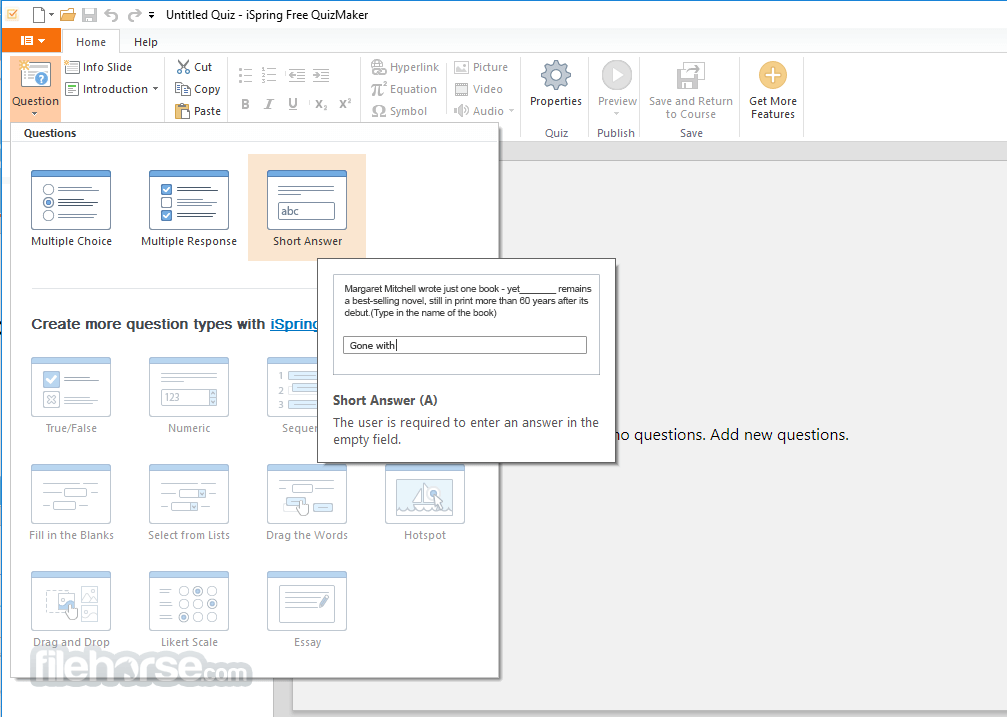This screenshot has height=717, width=1007.
Task: Insert a Video
Action: pyautogui.click(x=478, y=89)
